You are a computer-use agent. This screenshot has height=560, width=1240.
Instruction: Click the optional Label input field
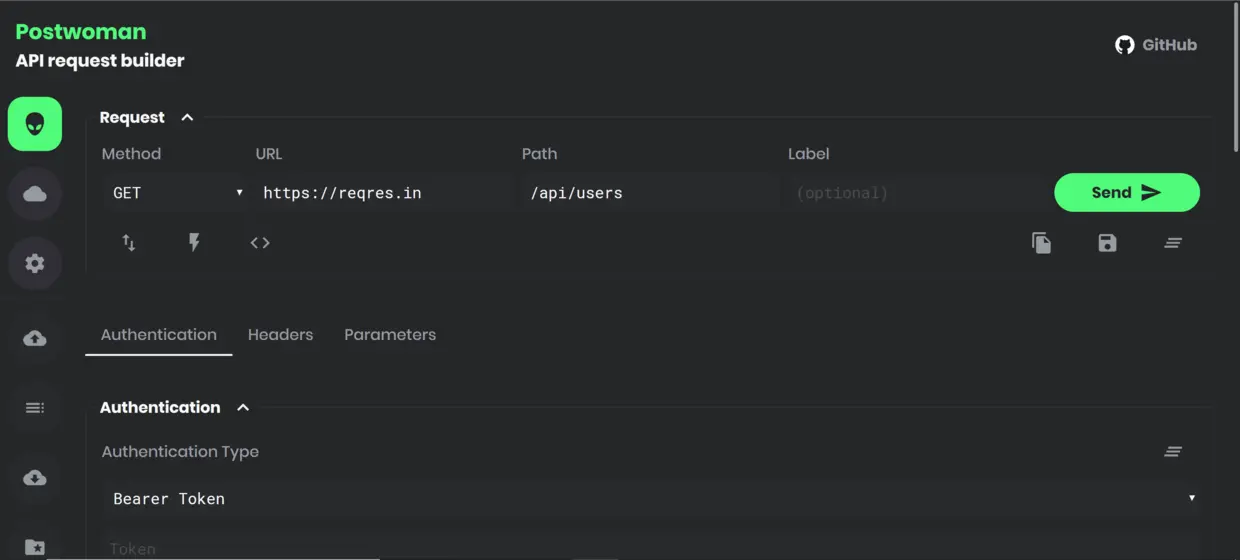coord(915,193)
